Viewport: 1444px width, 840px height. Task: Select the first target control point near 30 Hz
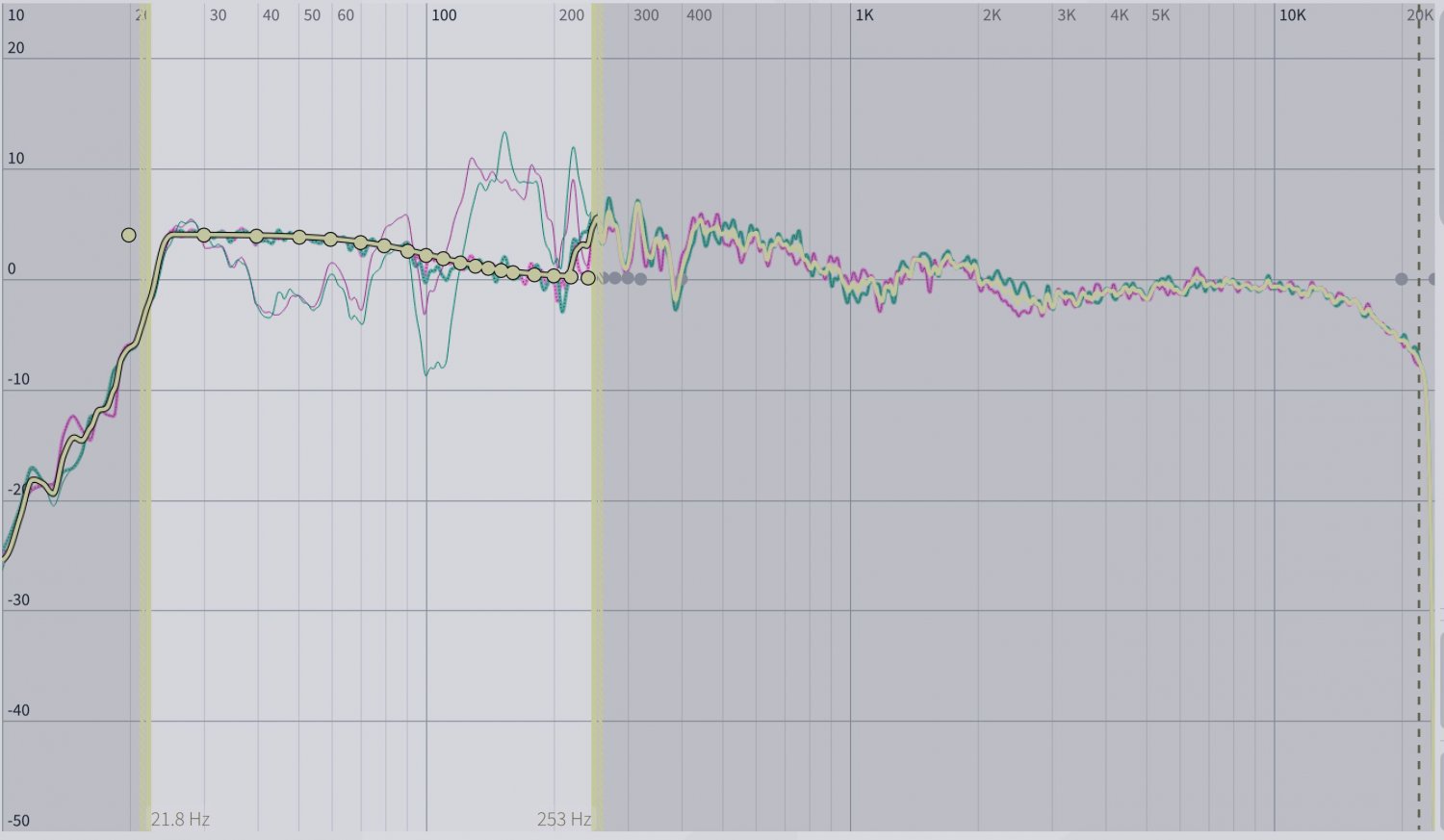coord(204,235)
